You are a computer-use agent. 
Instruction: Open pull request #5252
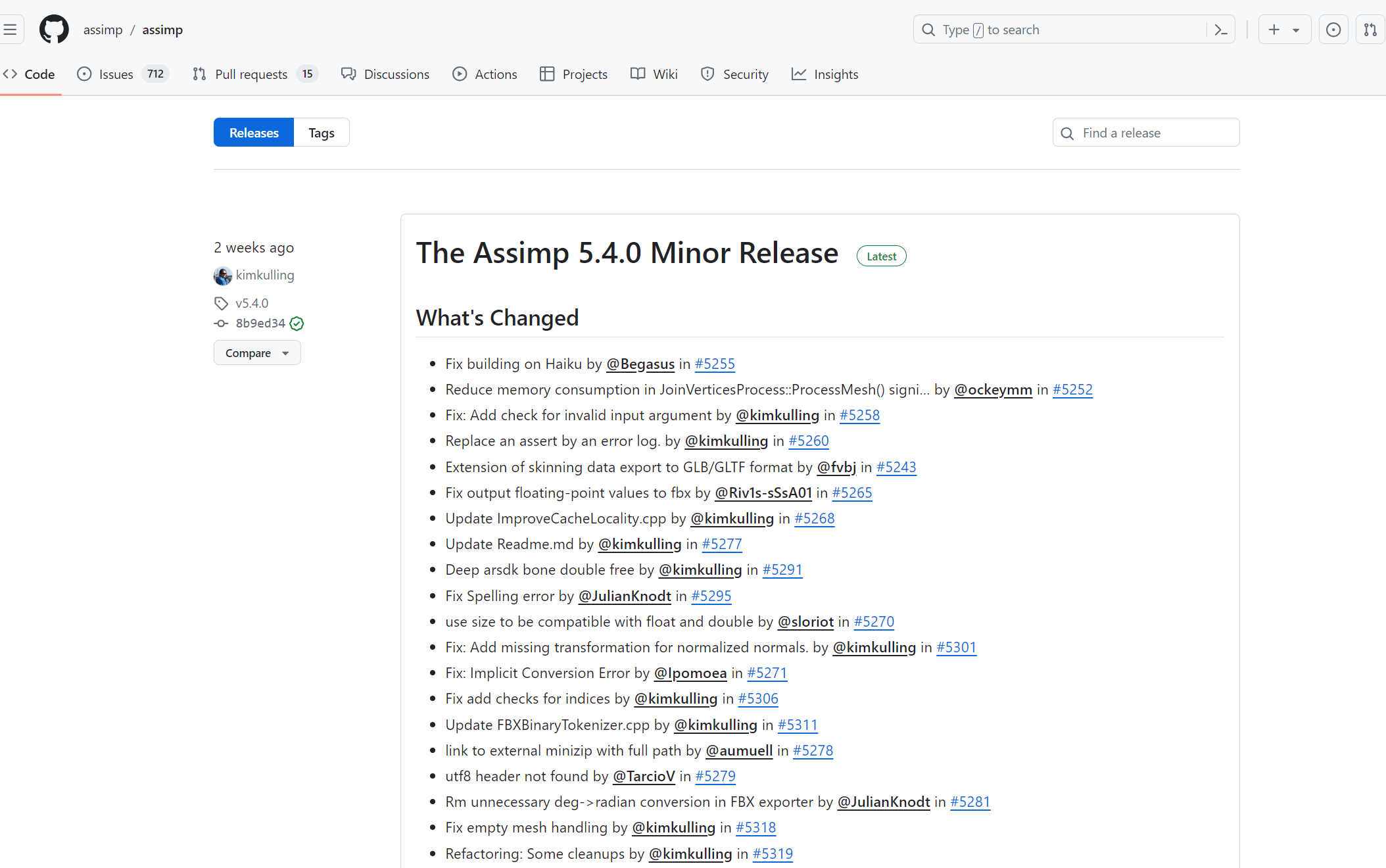pyautogui.click(x=1072, y=389)
